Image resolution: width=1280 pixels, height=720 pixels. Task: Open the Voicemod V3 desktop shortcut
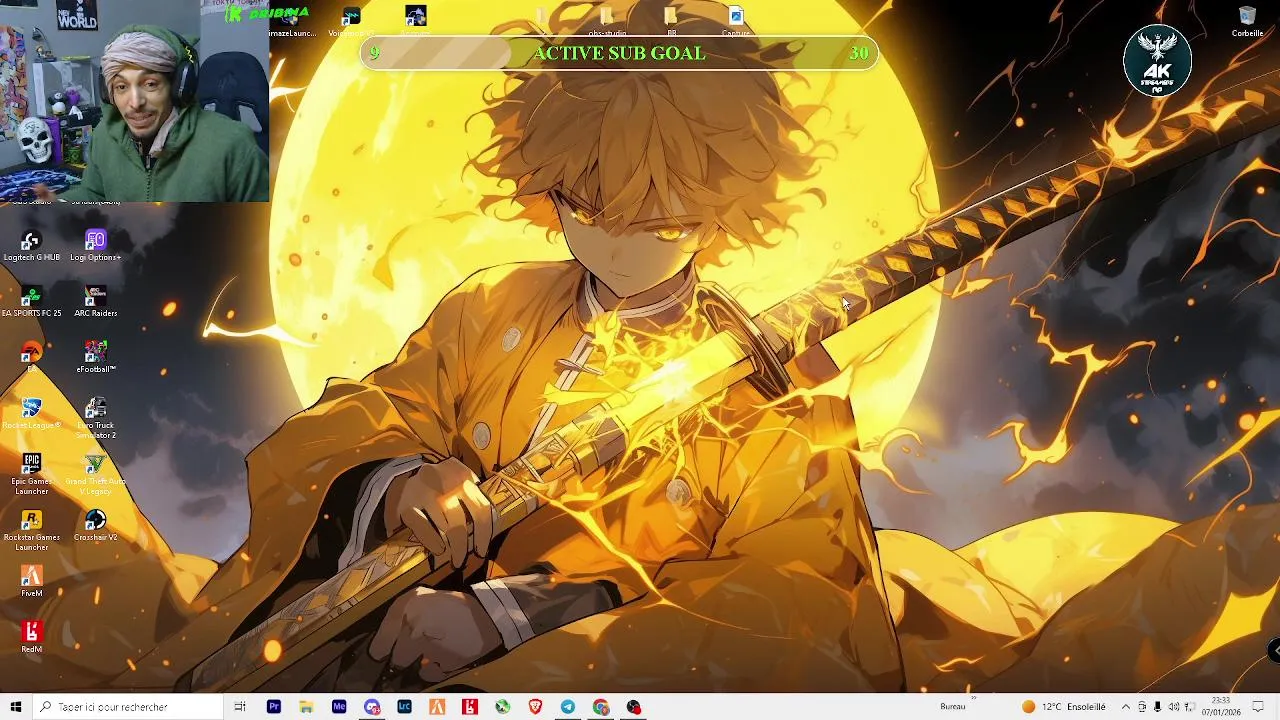pyautogui.click(x=351, y=22)
